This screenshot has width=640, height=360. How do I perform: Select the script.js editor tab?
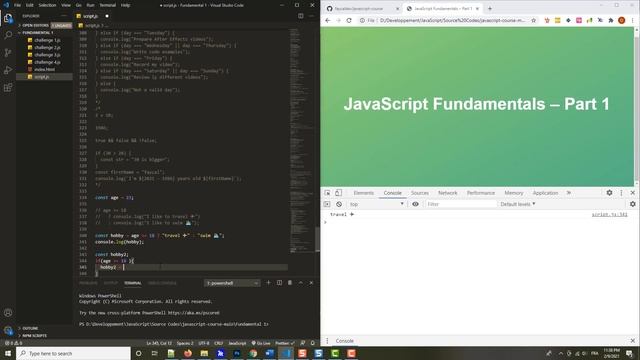(x=92, y=16)
